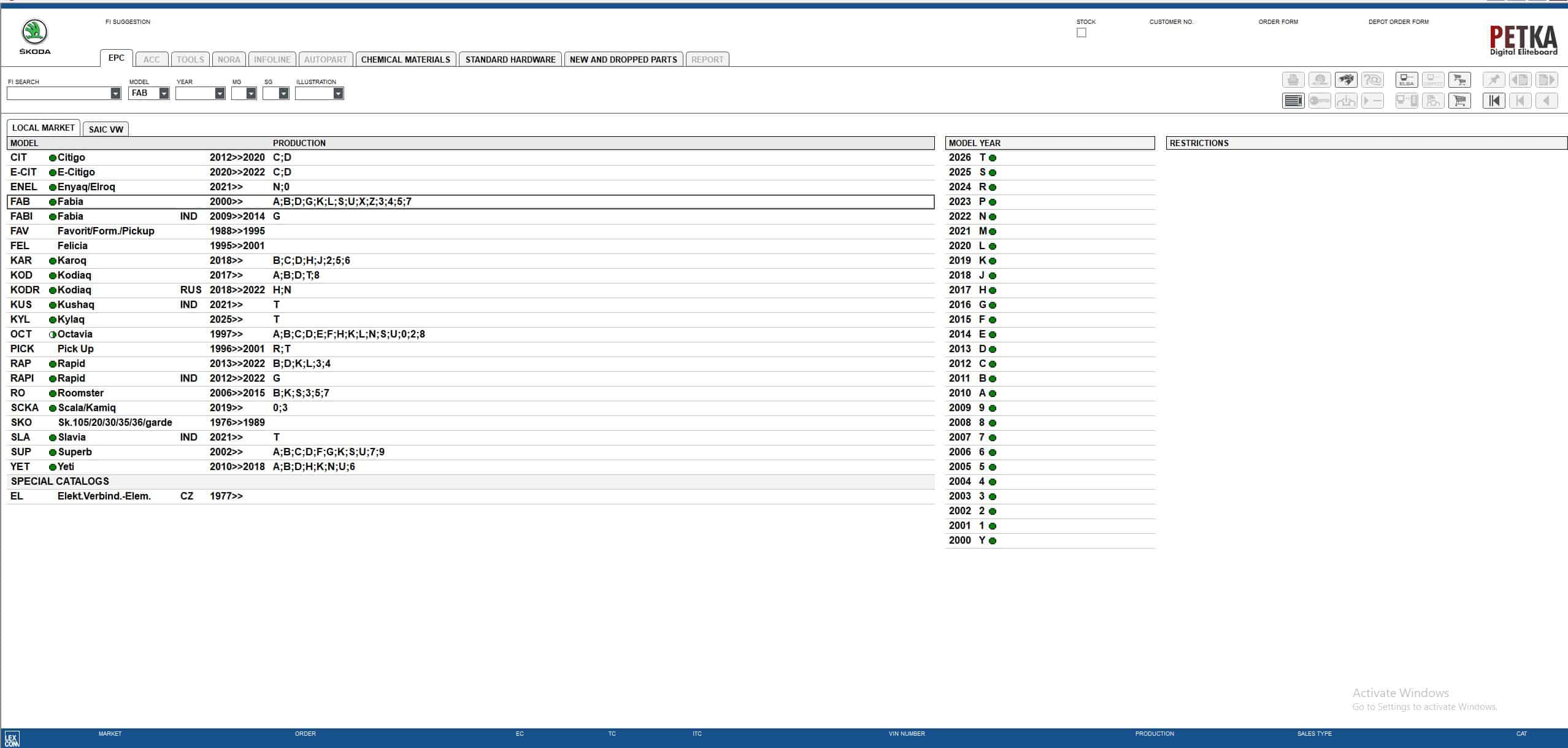Click the green dot beside Citigo

tap(52, 158)
